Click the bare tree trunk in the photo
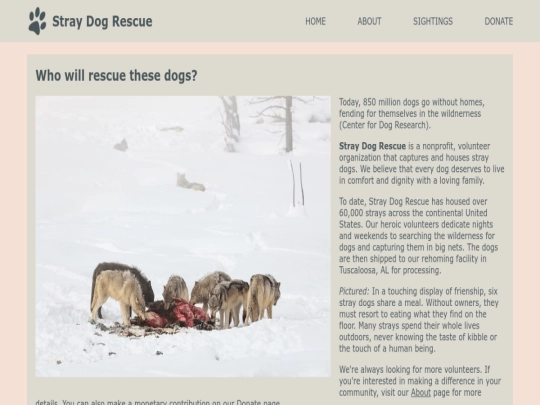This screenshot has height=405, width=540. pyautogui.click(x=289, y=124)
